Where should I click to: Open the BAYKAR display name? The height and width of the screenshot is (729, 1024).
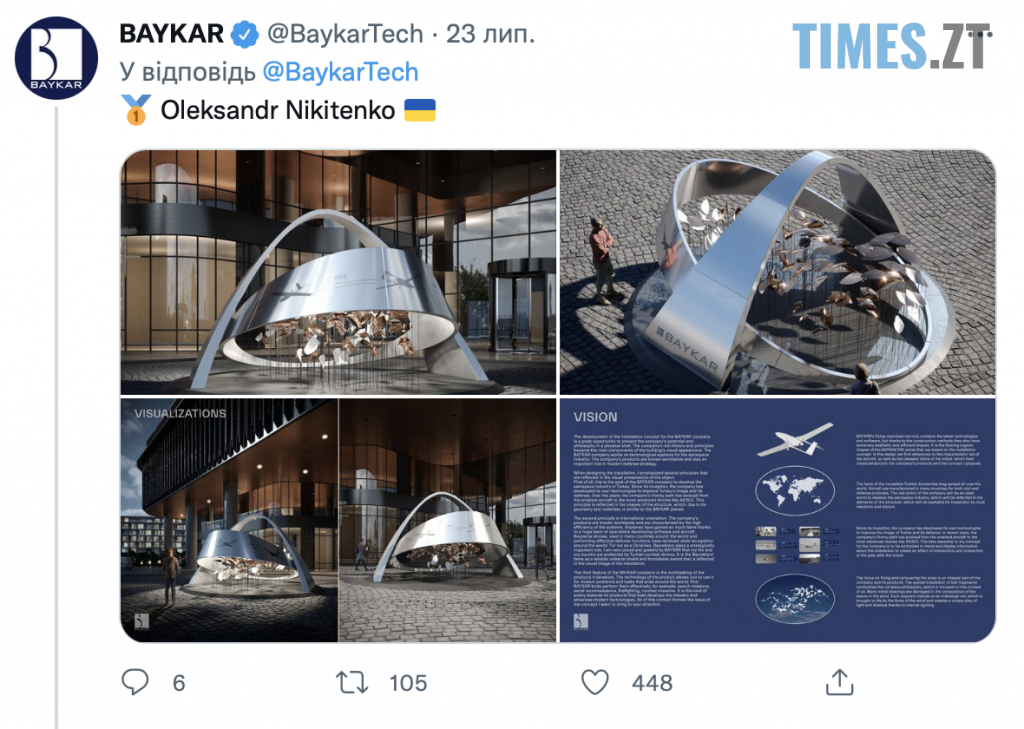[x=172, y=34]
